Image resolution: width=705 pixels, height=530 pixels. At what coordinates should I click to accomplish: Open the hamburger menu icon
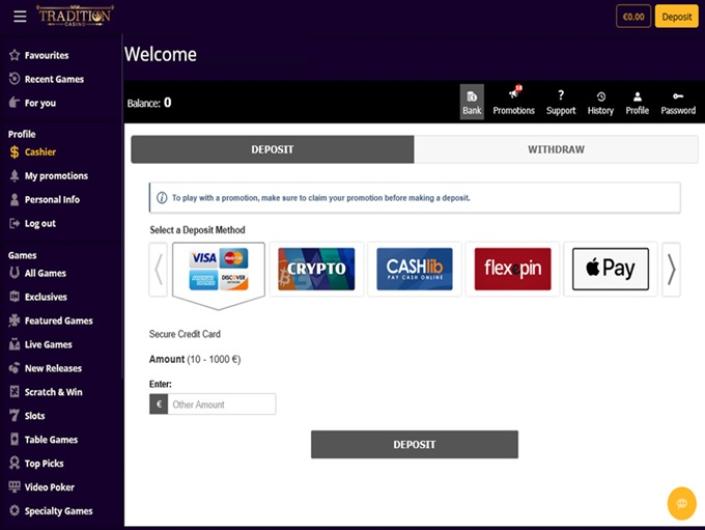click(20, 16)
